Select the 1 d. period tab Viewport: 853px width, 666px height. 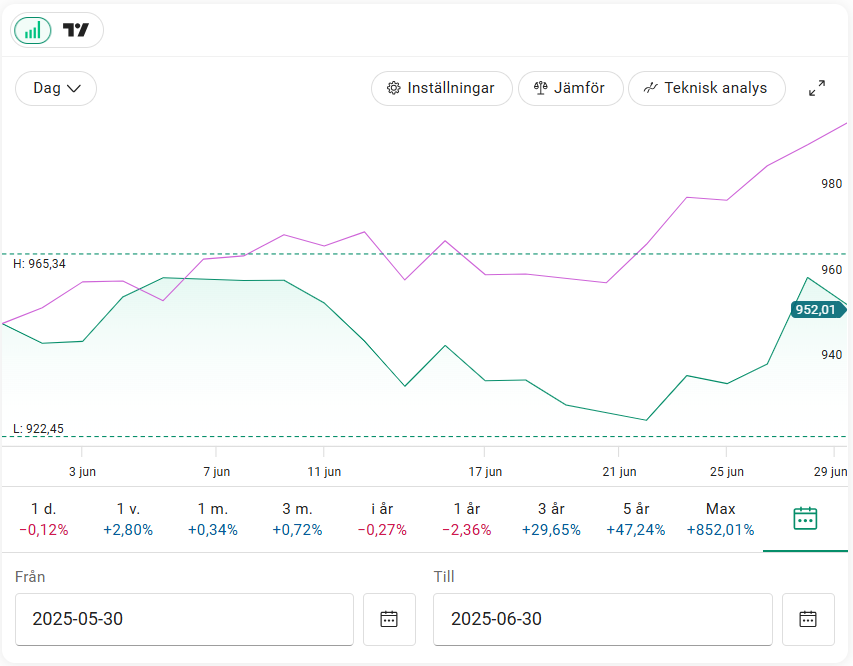pos(44,519)
